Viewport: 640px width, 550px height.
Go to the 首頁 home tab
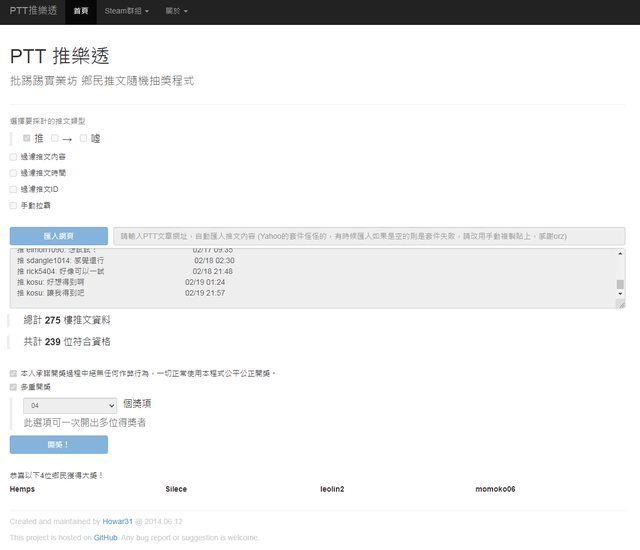tap(80, 12)
